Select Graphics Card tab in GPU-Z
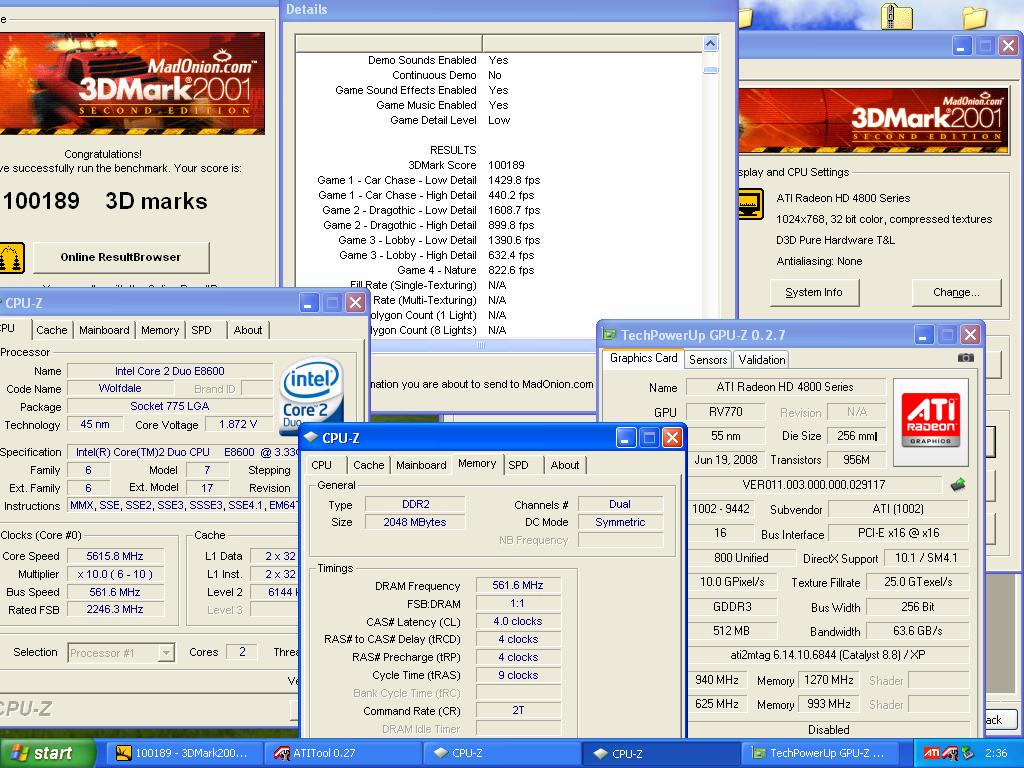Viewport: 1024px width, 768px height. [x=643, y=358]
